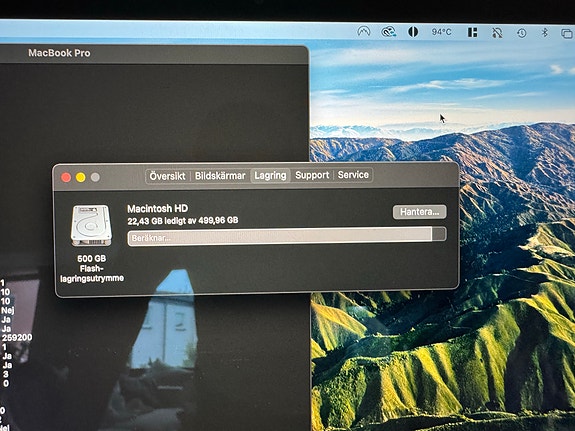Click the Hantera... button
The height and width of the screenshot is (431, 575).
pyautogui.click(x=420, y=212)
